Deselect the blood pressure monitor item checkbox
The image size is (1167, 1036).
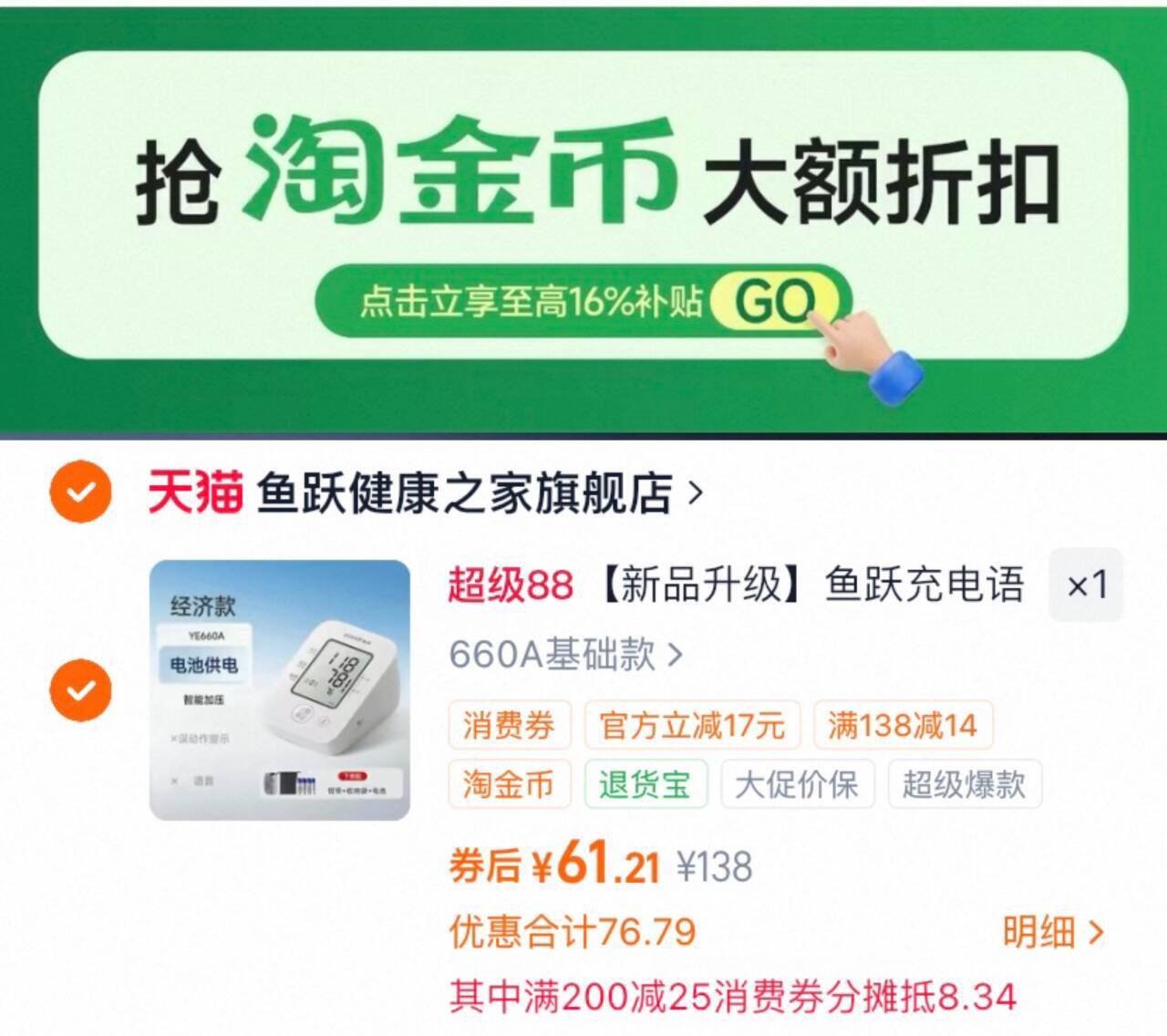coord(80,689)
